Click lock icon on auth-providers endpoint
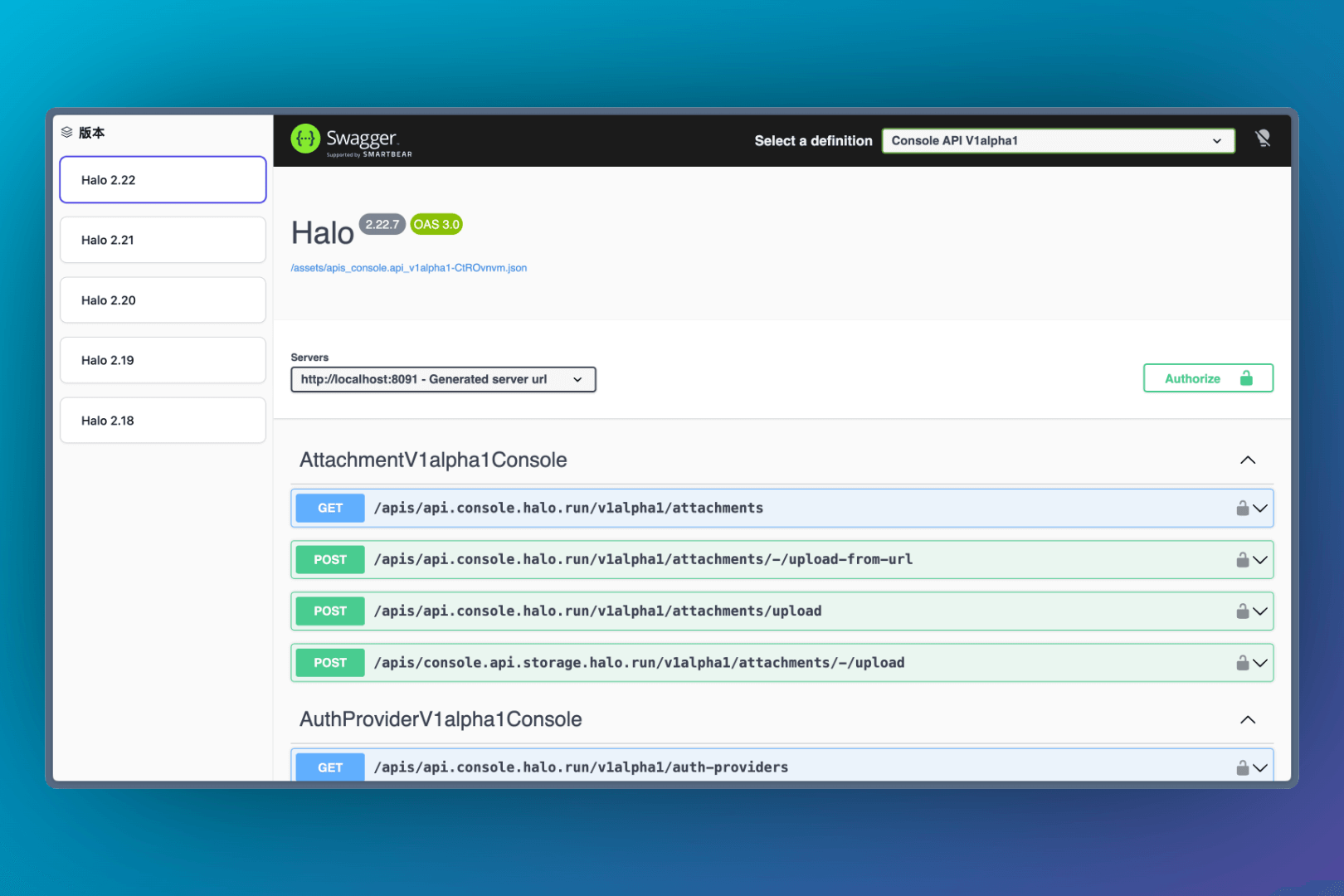 pos(1242,767)
